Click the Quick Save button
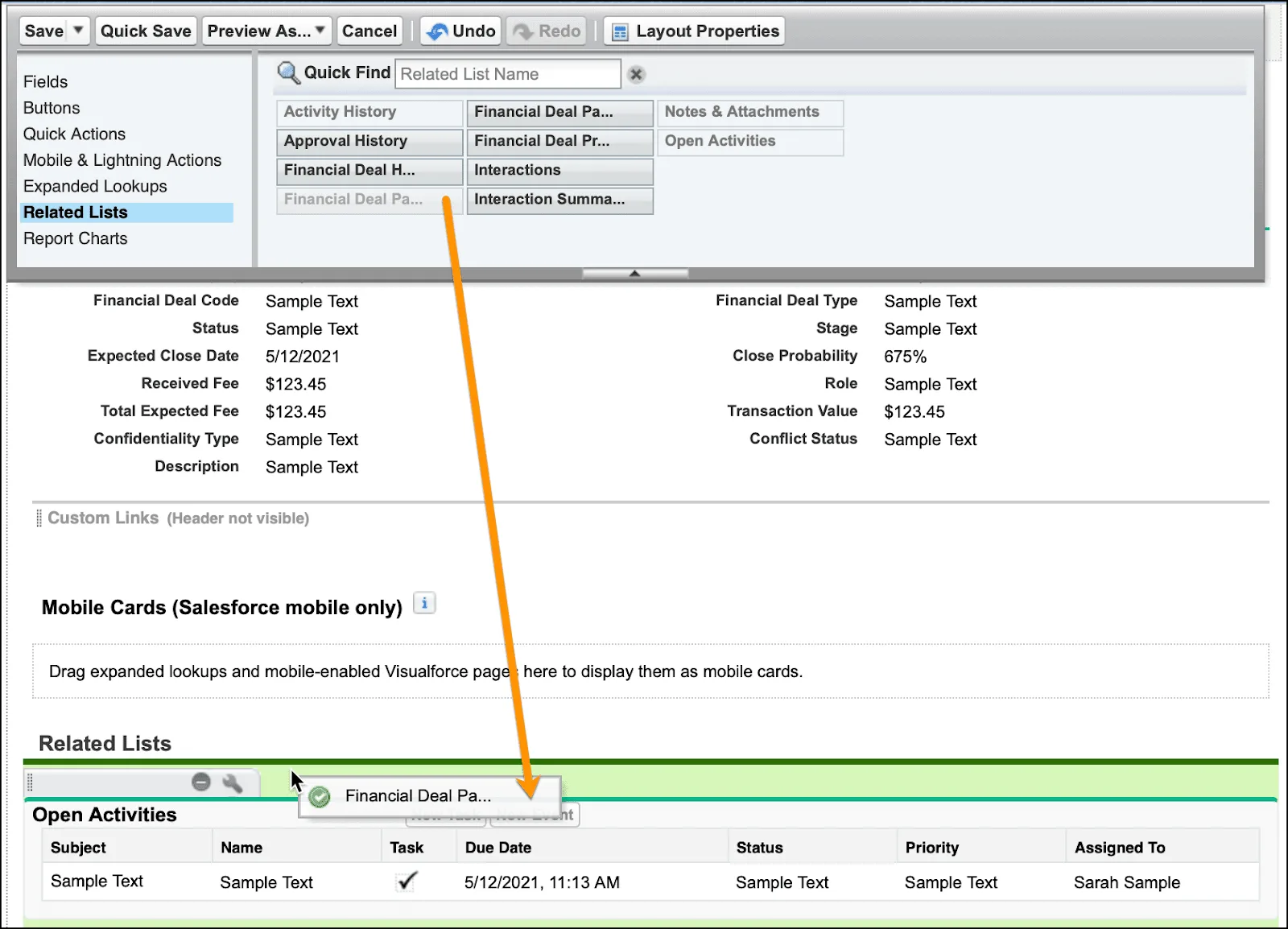 coord(146,31)
